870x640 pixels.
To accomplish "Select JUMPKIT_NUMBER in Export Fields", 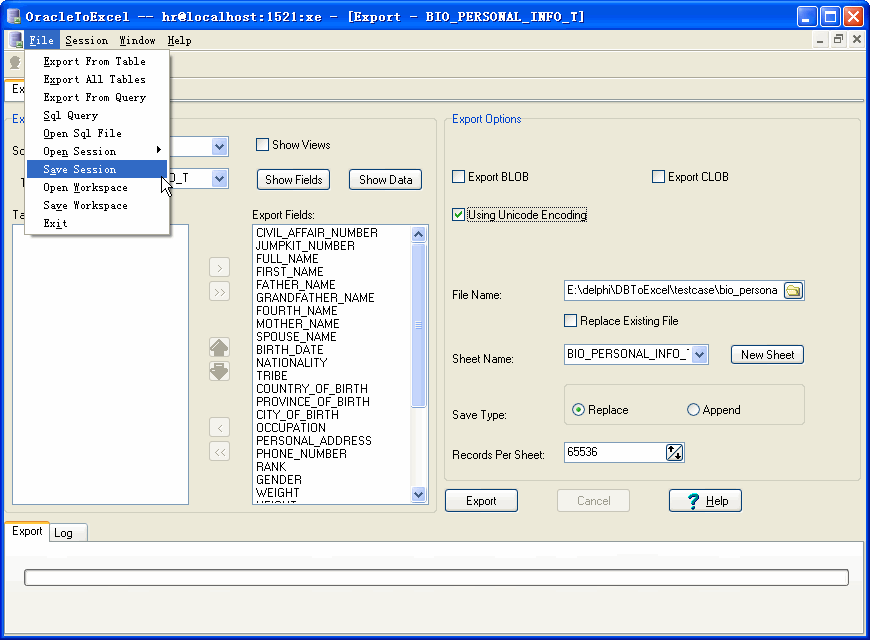I will point(305,246).
